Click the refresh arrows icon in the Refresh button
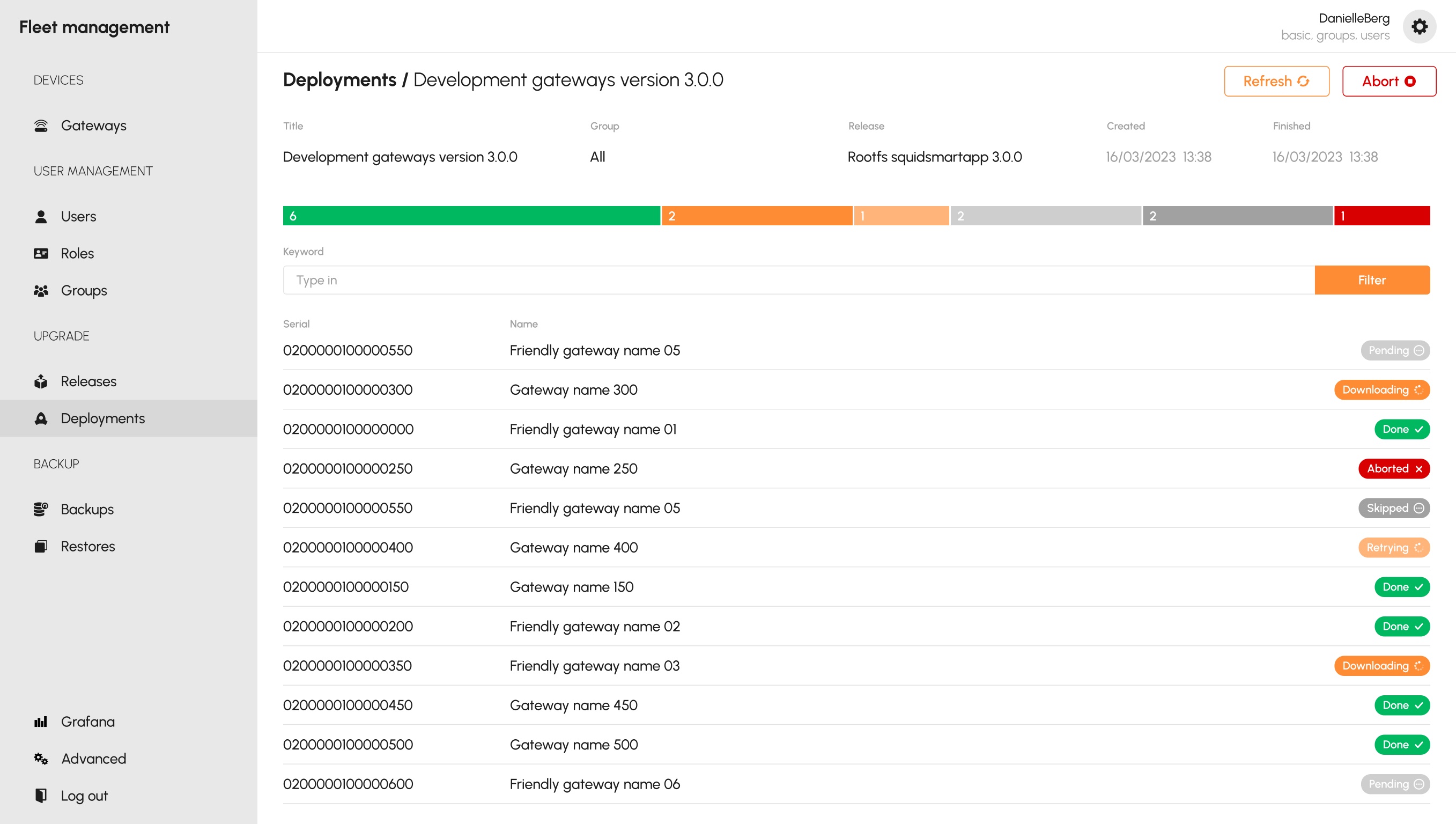The width and height of the screenshot is (1456, 824). tap(1303, 82)
